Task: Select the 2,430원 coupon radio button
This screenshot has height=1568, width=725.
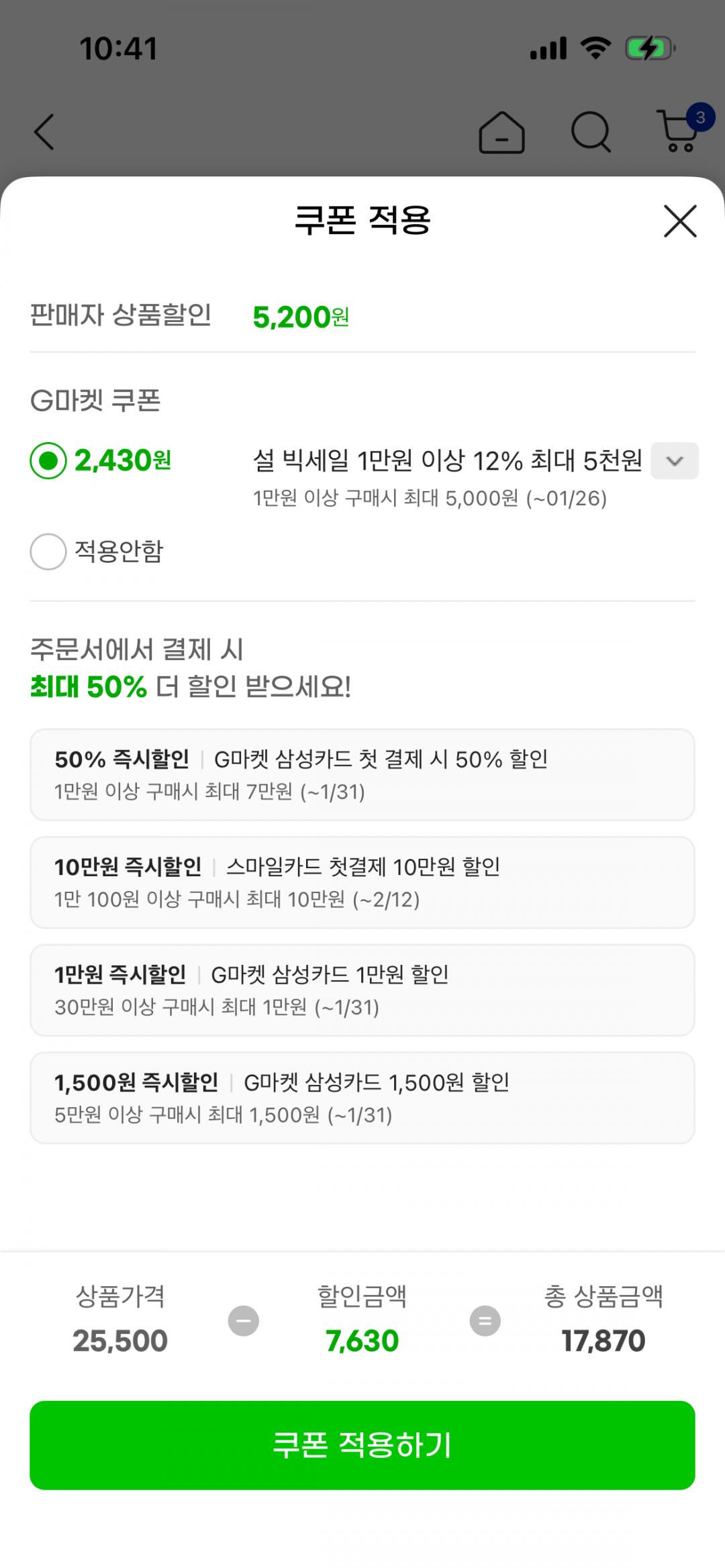Action: click(48, 461)
